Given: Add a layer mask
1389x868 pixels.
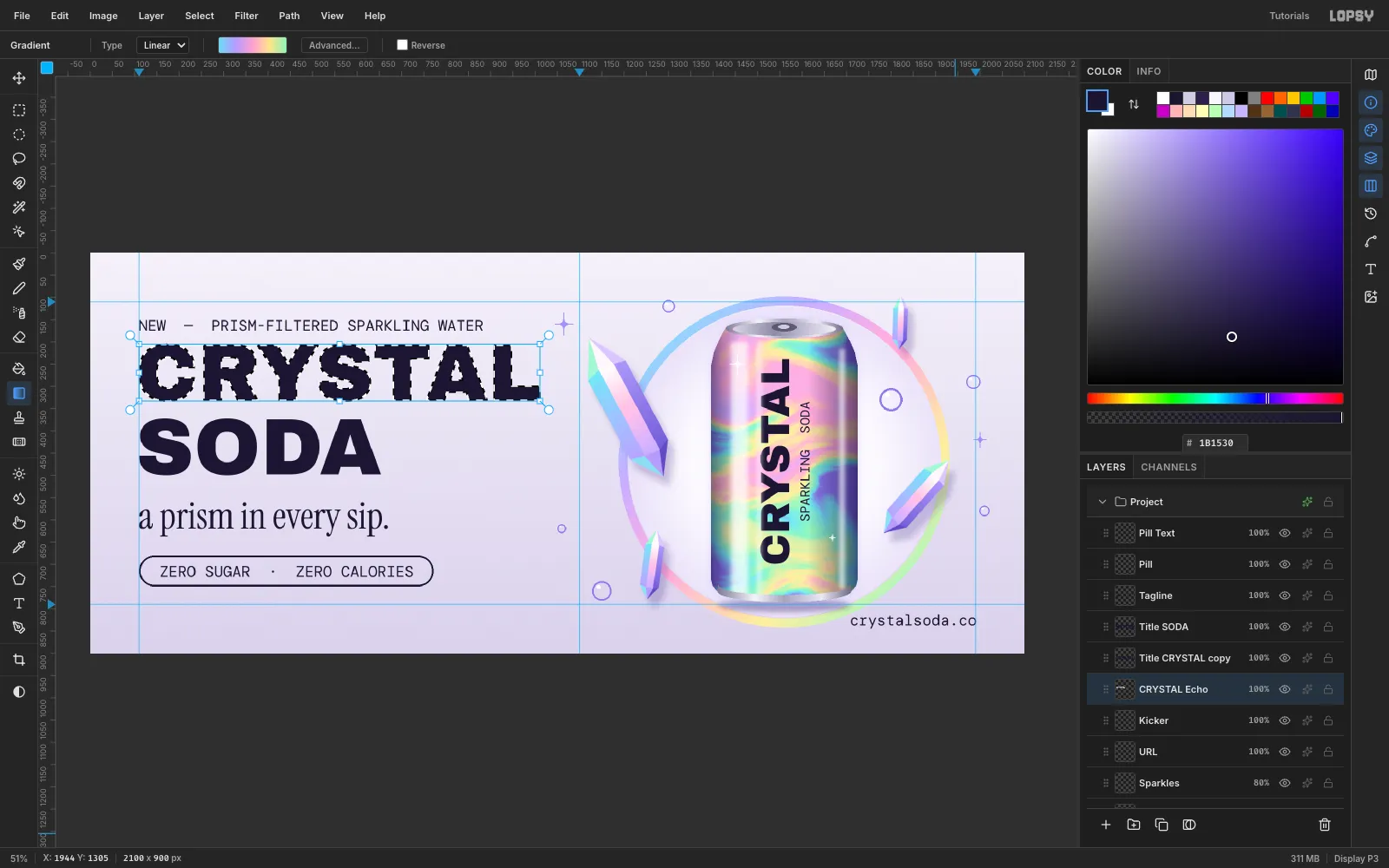Looking at the screenshot, I should click(1189, 825).
